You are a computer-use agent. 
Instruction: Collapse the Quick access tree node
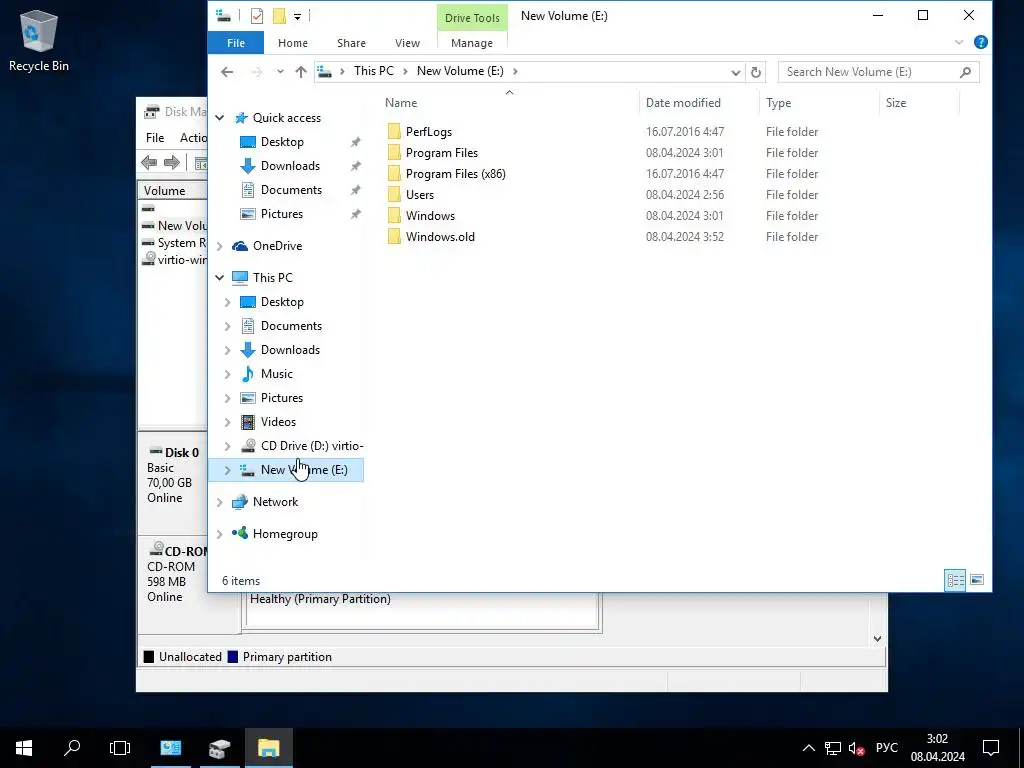point(219,118)
